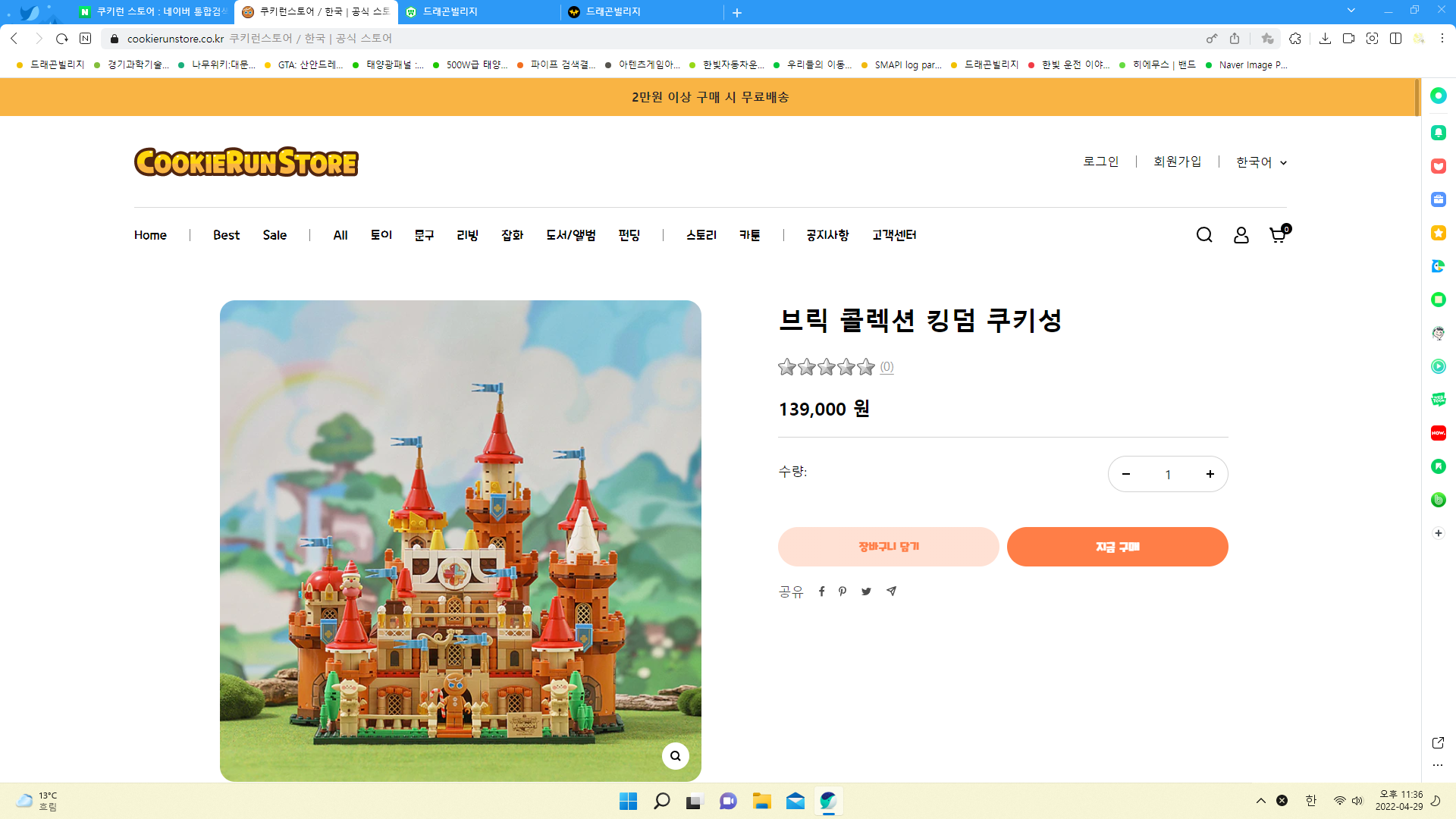Open the 스토리 menu item
The height and width of the screenshot is (819, 1456).
pos(701,235)
